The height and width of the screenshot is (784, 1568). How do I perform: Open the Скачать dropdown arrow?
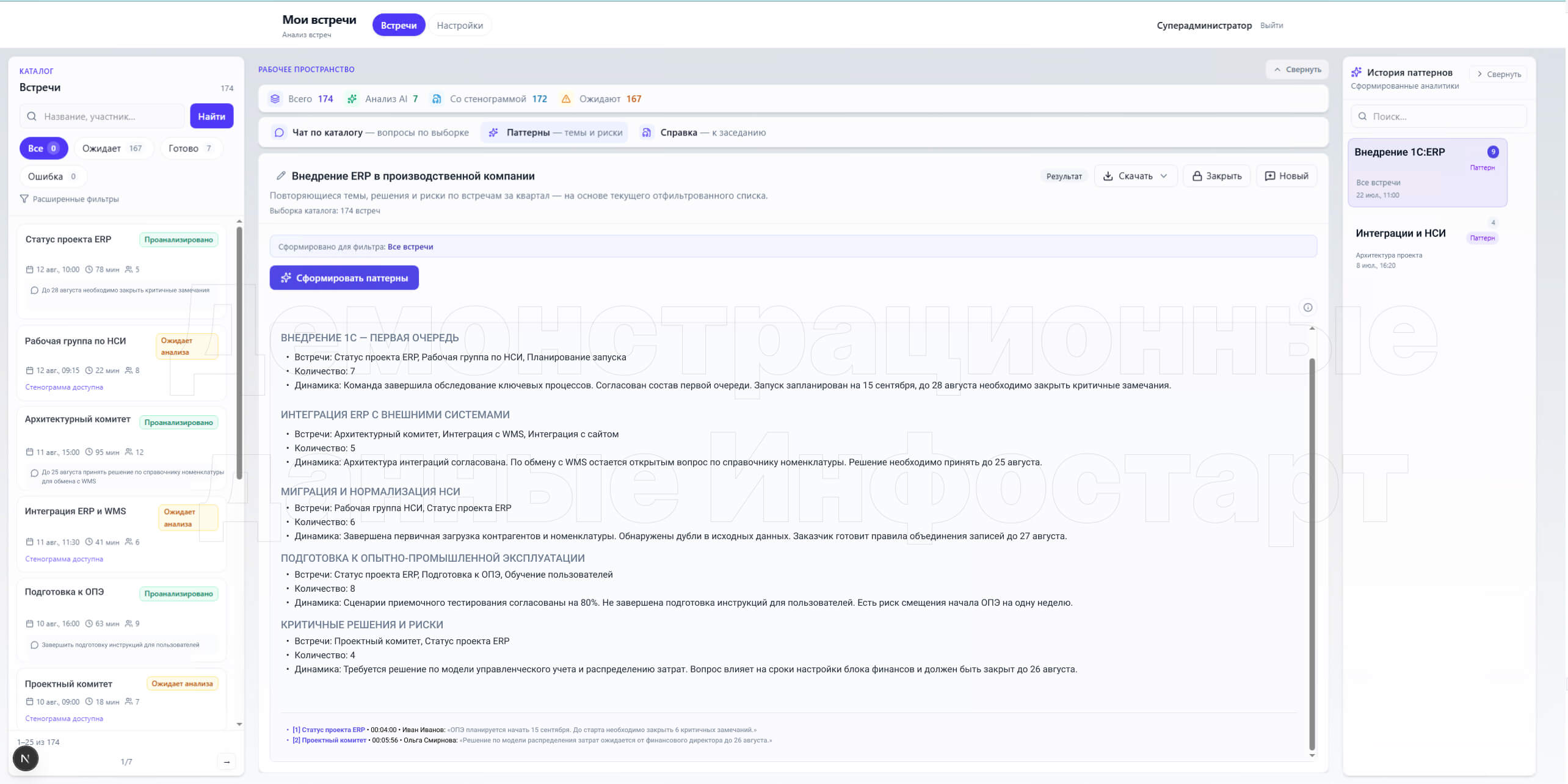pos(1164,176)
